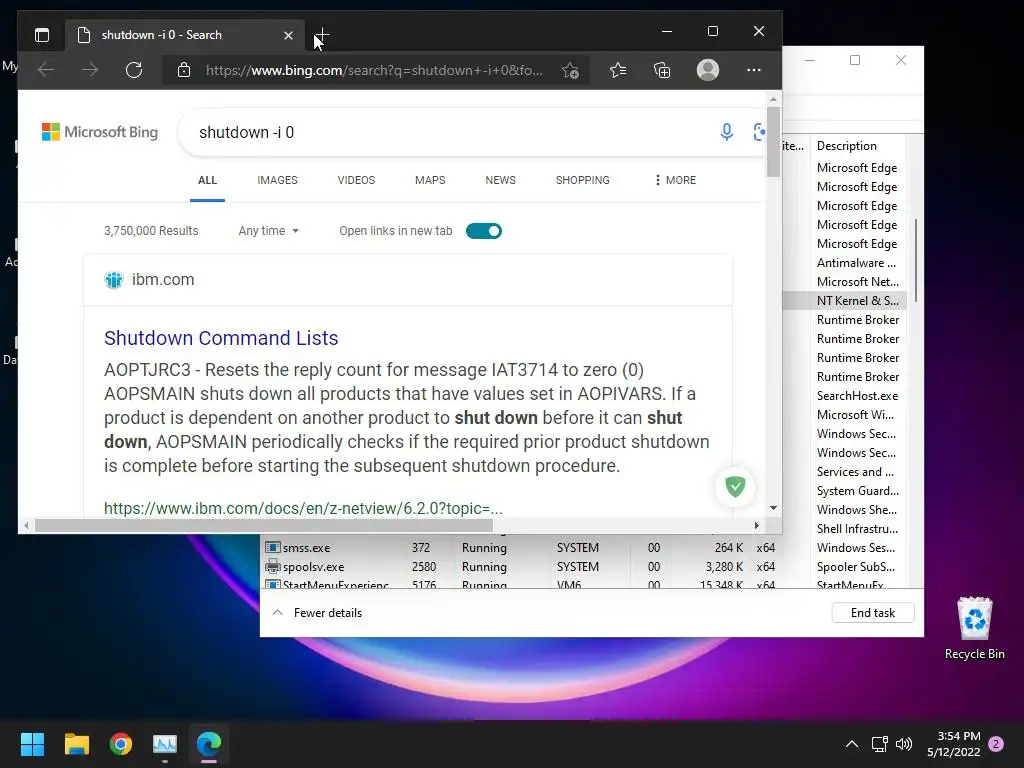
Task: Add this page to favorites with the star-plus icon
Action: click(x=570, y=70)
